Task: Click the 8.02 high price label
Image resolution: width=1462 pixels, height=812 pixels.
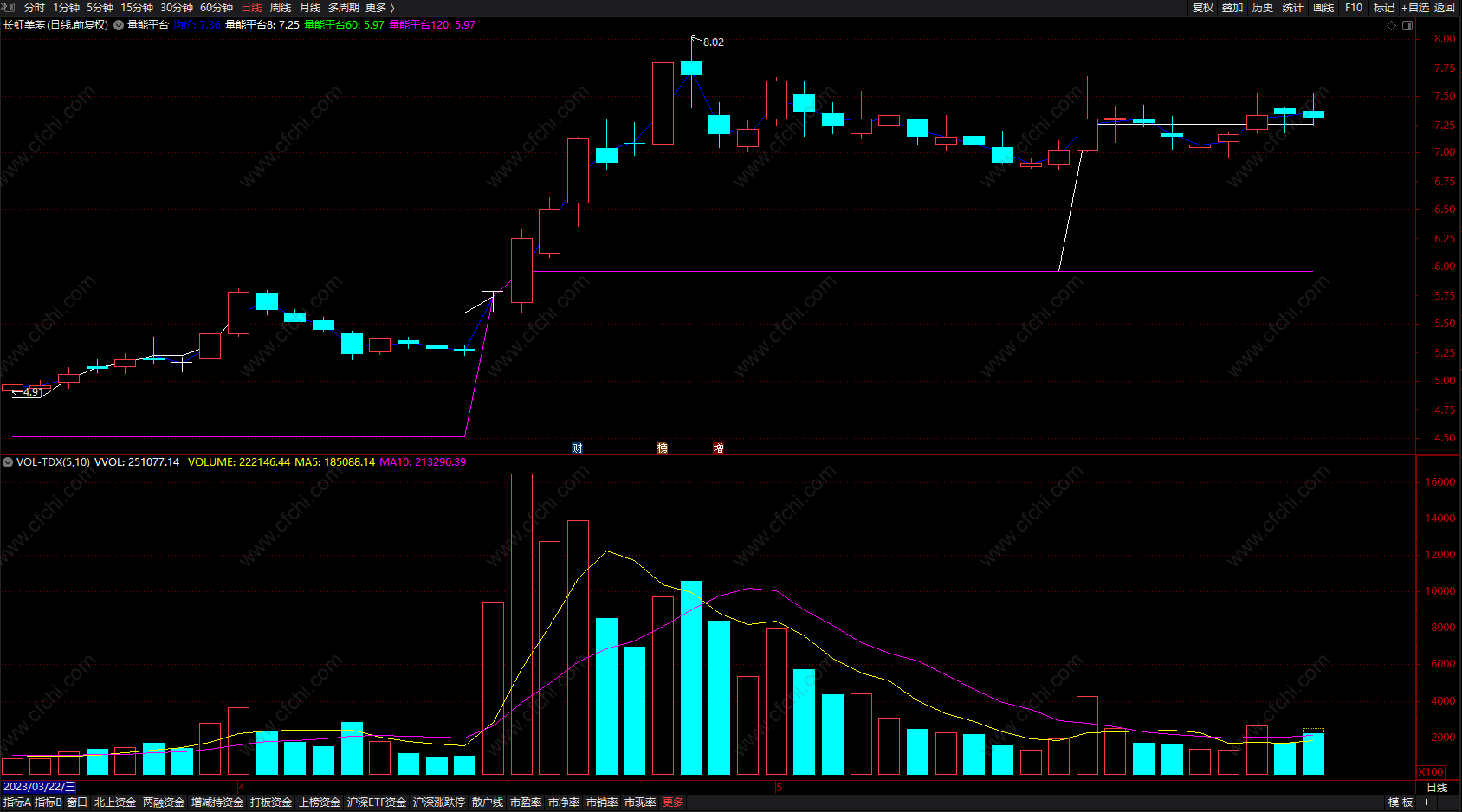Action: pyautogui.click(x=714, y=42)
